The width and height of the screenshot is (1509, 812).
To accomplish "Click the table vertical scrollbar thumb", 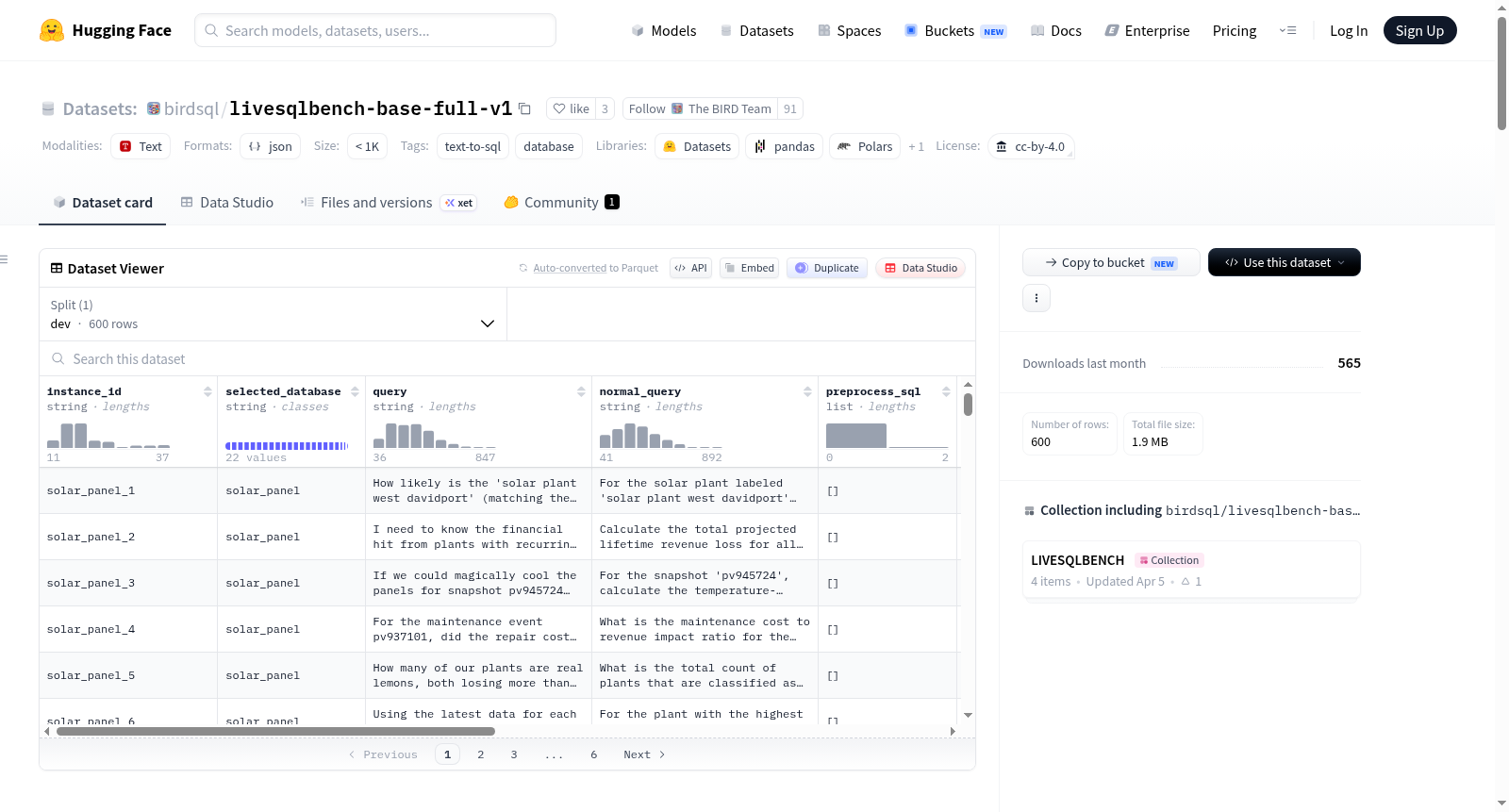I will click(968, 405).
